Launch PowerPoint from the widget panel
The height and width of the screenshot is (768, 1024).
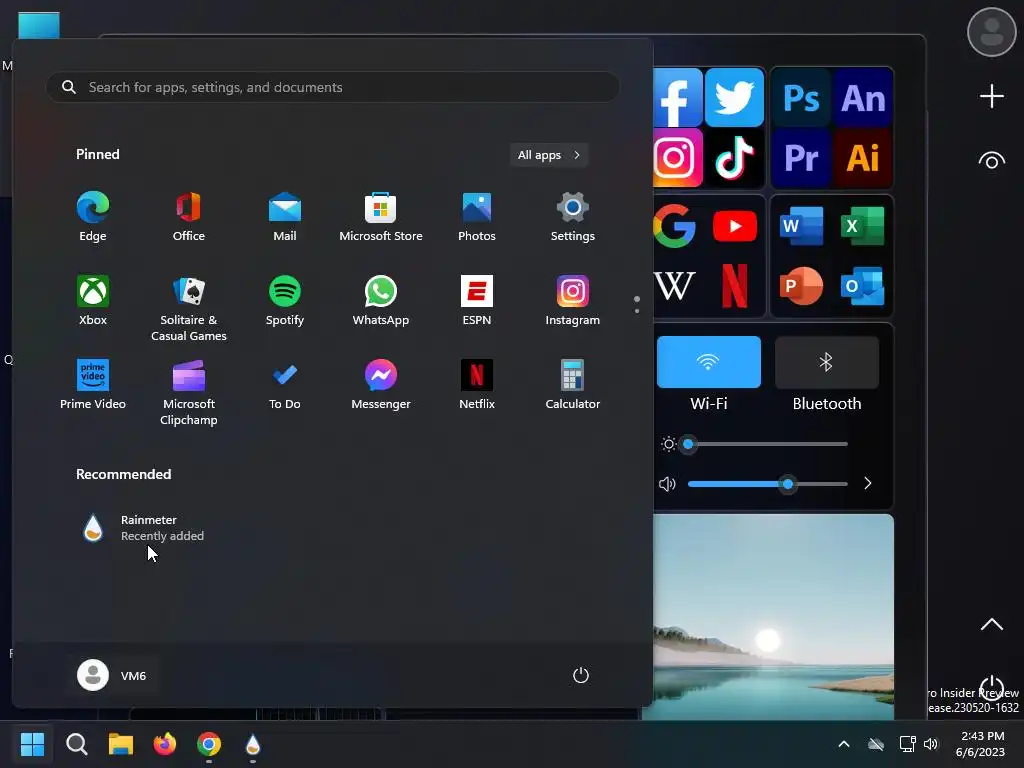click(801, 285)
